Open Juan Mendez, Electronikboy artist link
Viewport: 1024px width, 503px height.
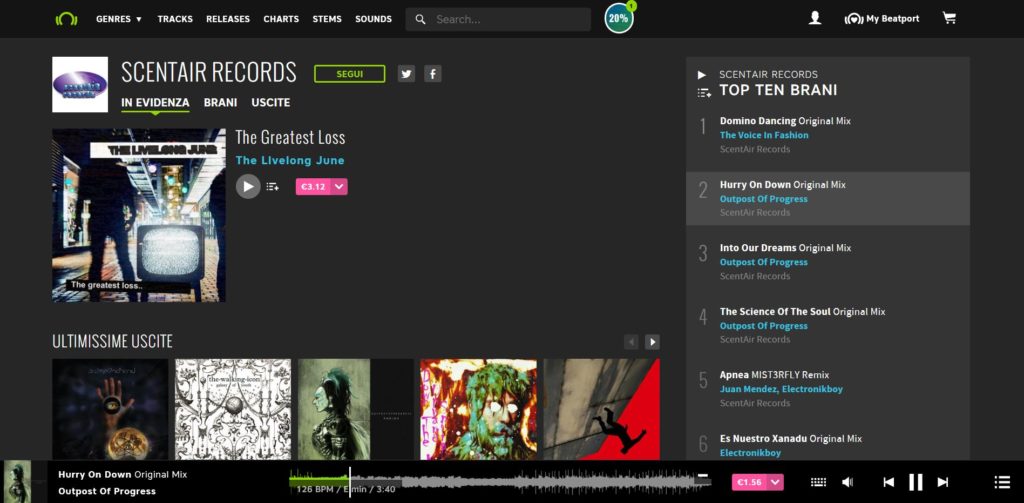[781, 389]
